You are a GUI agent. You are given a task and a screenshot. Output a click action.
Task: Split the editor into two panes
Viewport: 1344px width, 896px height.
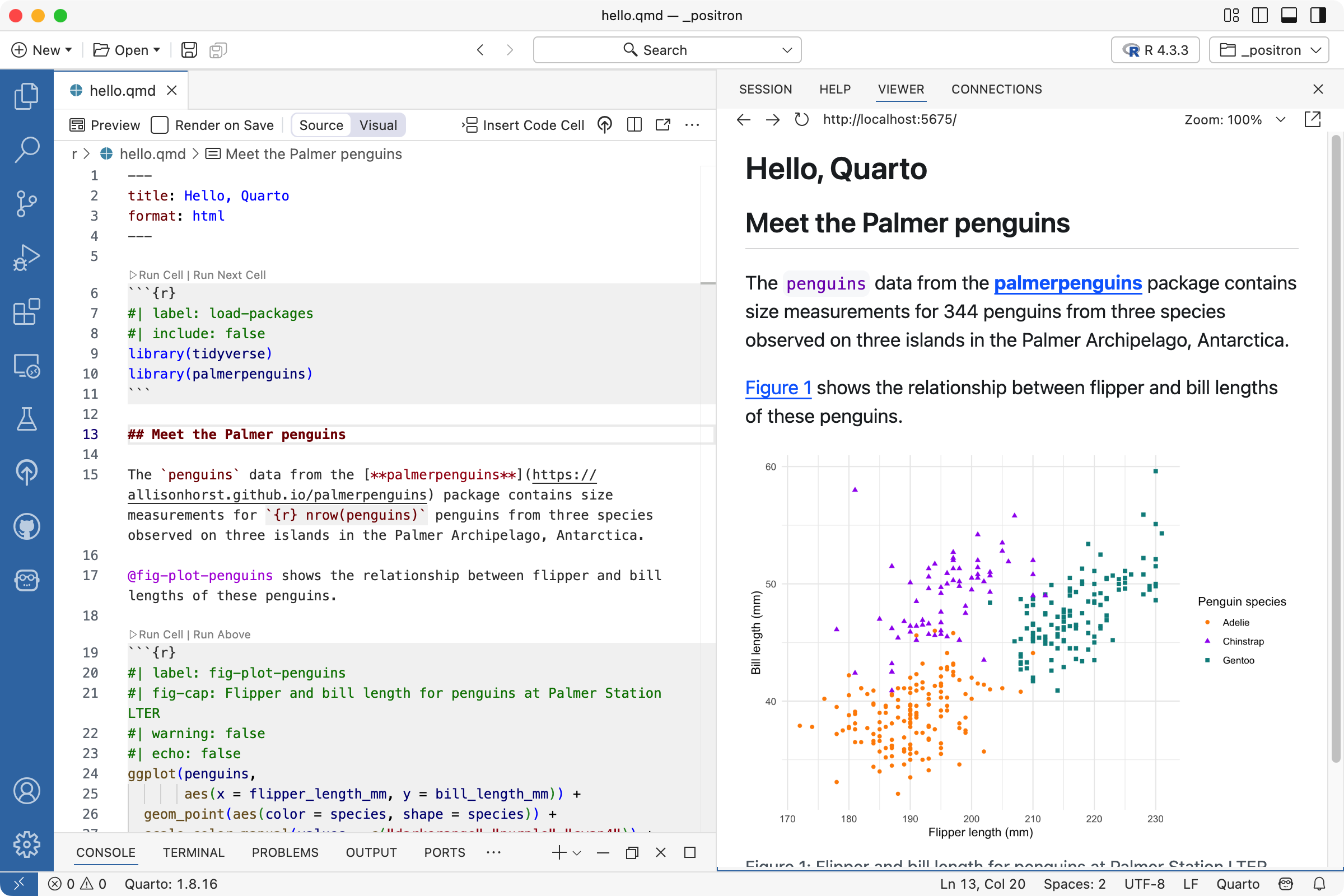point(634,124)
